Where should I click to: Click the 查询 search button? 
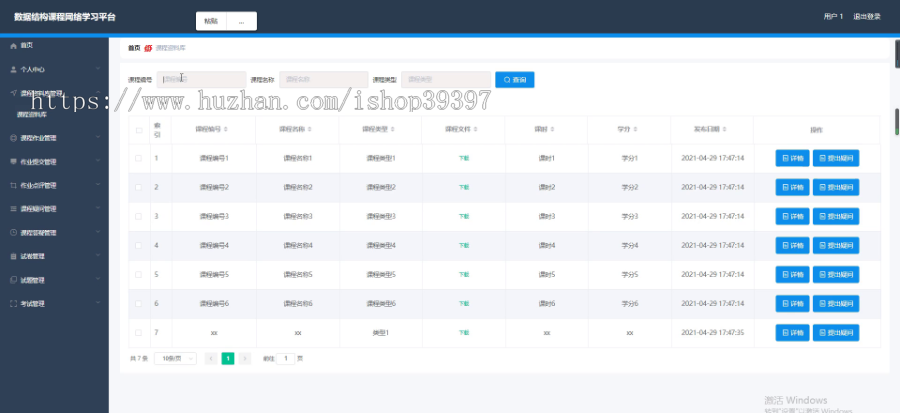515,80
